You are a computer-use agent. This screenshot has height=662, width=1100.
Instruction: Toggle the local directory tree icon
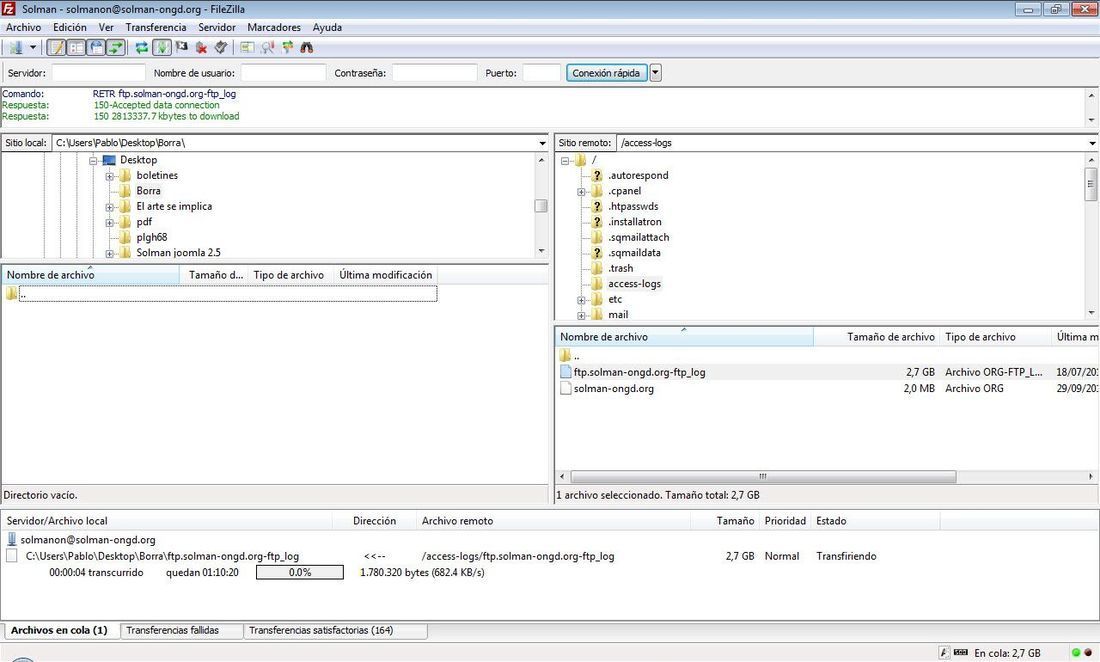point(76,48)
